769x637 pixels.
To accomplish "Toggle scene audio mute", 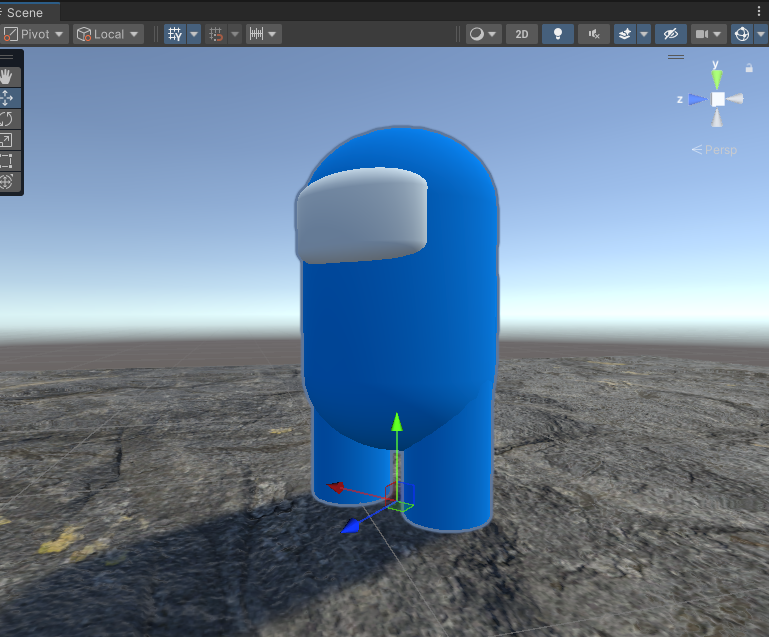I will point(594,34).
